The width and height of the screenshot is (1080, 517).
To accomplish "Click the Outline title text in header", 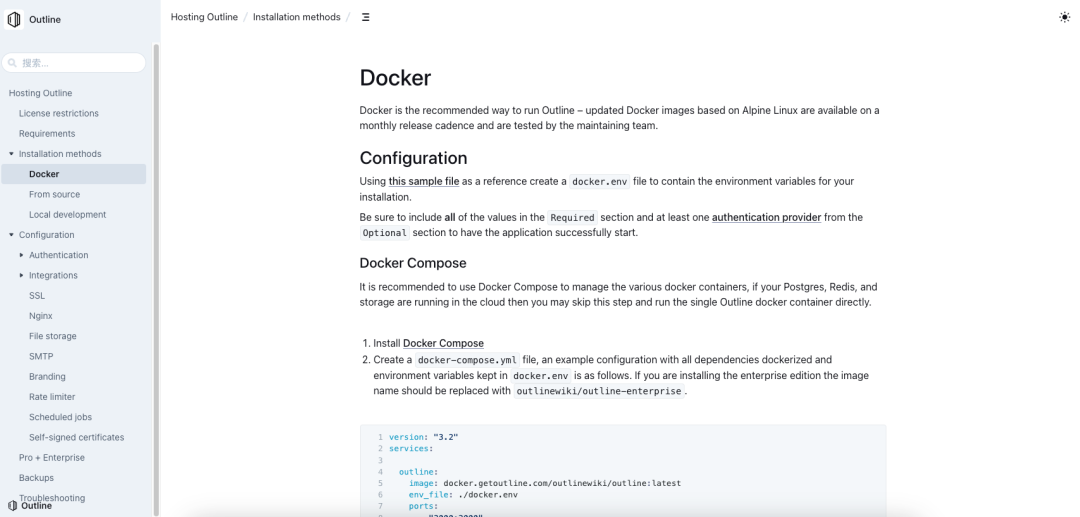I will click(x=45, y=19).
